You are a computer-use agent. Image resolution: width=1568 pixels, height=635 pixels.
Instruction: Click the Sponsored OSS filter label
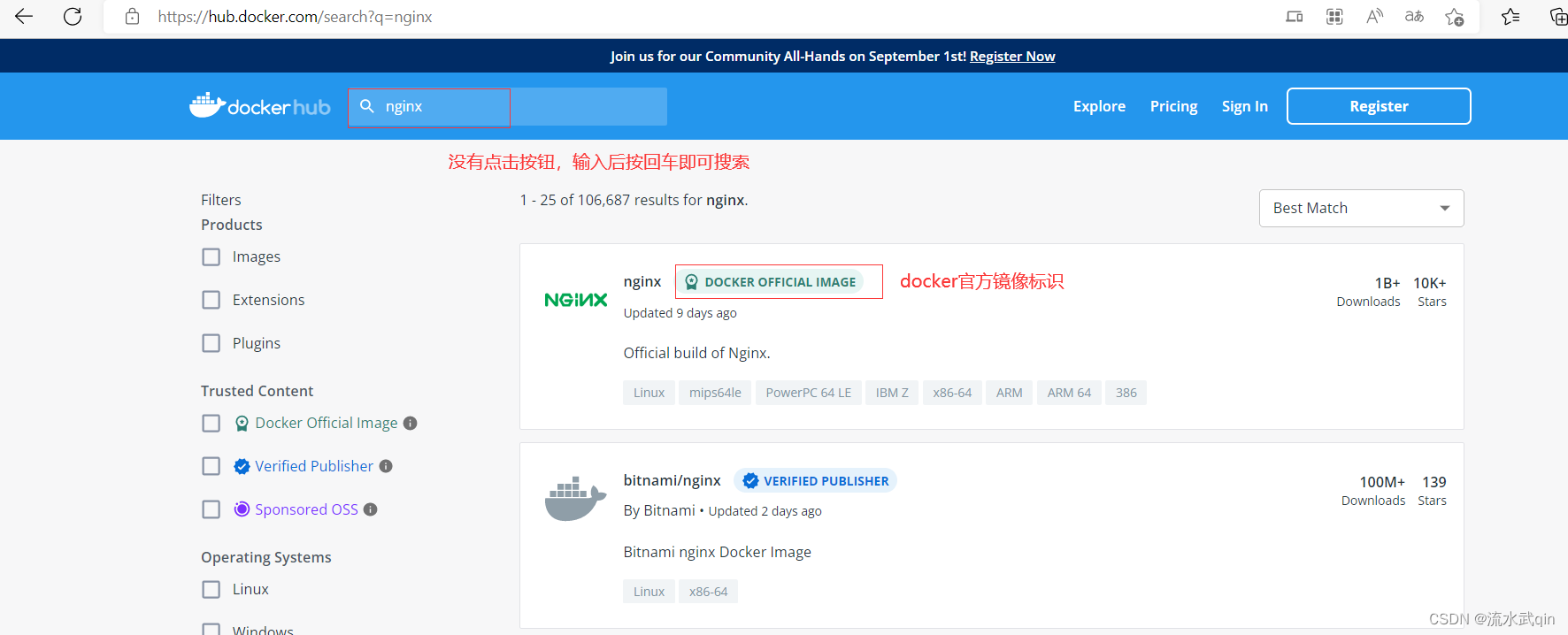click(306, 509)
